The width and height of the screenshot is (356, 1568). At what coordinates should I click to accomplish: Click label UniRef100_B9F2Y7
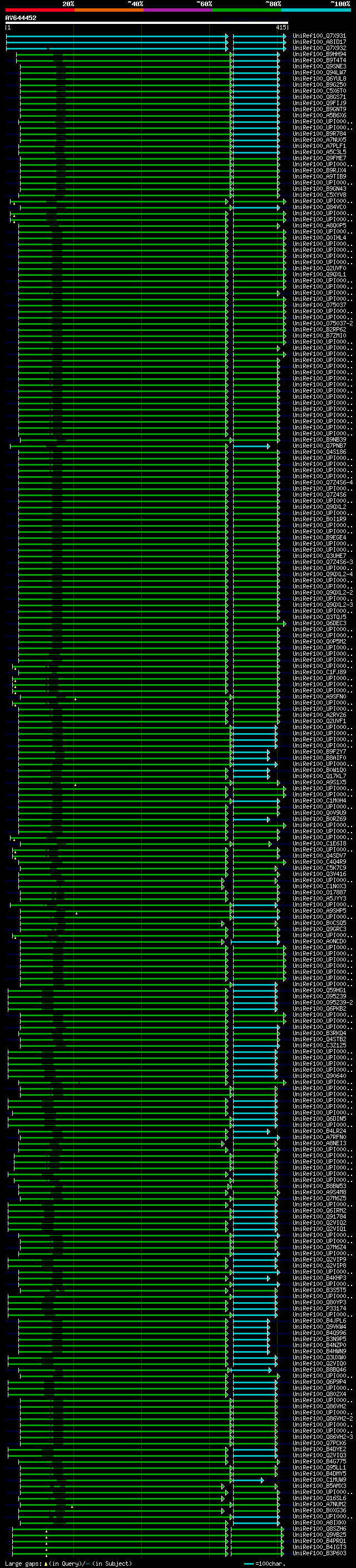click(319, 752)
